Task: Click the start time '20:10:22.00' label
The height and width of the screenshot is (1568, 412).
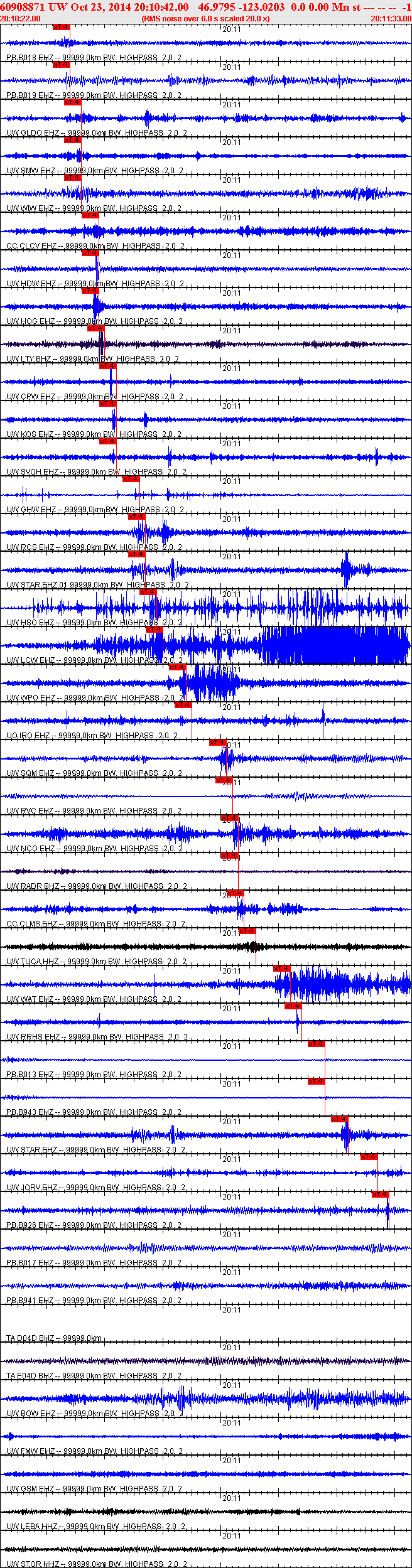Action: point(21,19)
